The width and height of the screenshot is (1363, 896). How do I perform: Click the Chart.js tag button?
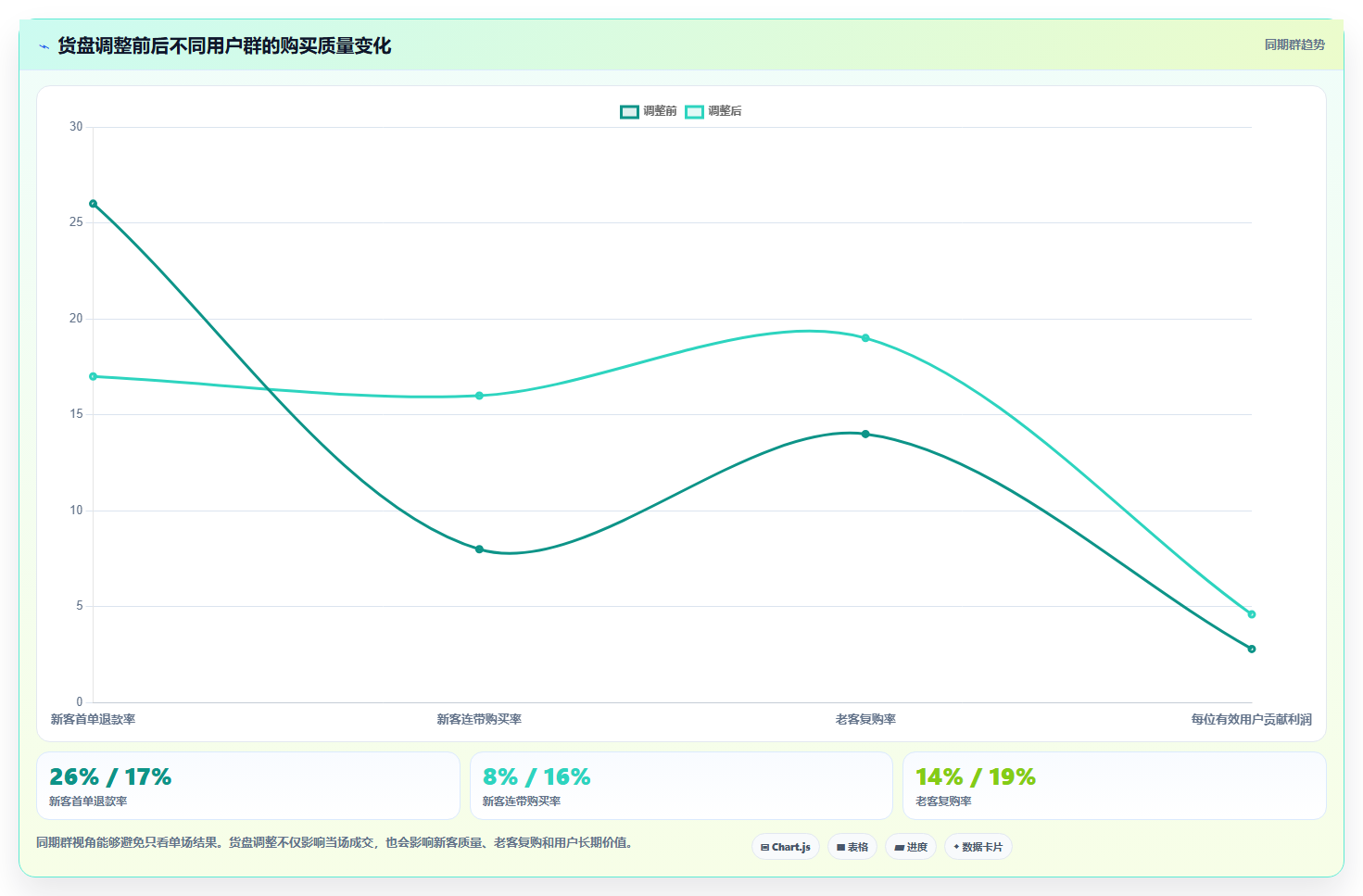[x=786, y=847]
